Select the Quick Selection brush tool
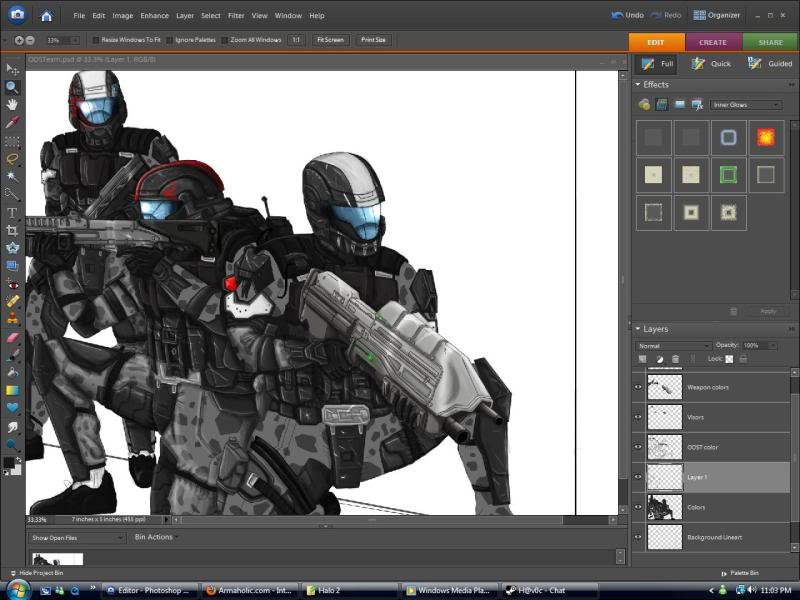 12,194
